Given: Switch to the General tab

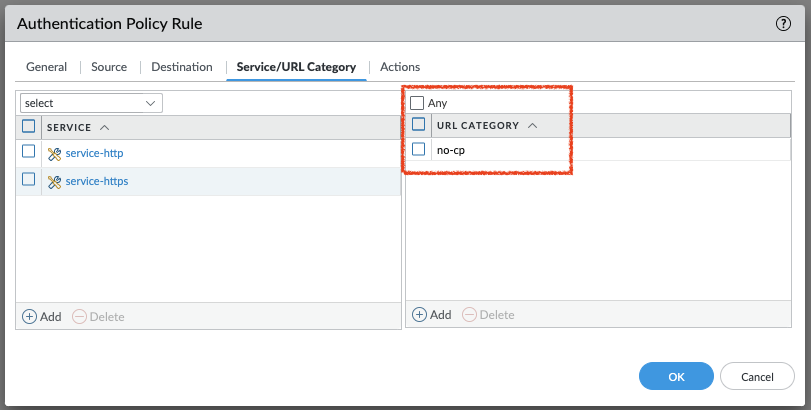Looking at the screenshot, I should 47,67.
